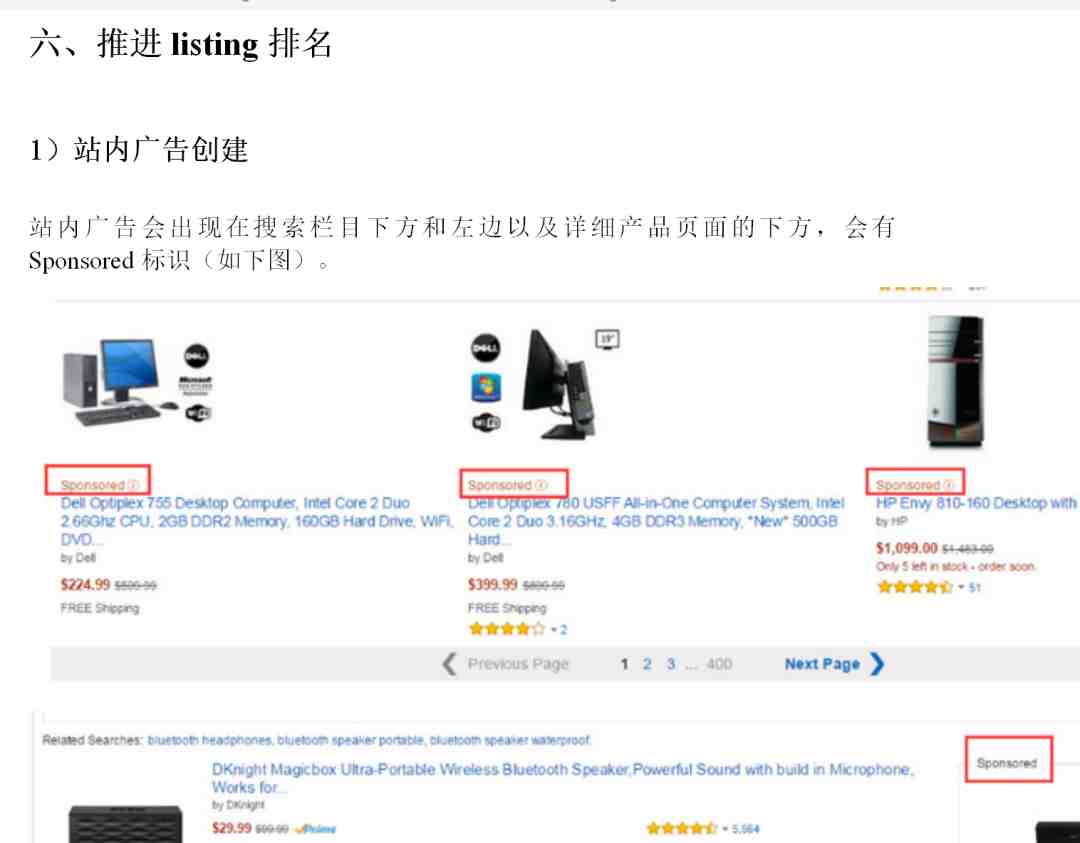The width and height of the screenshot is (1080, 843).
Task: Open the HP Envy 810-160 Desktop title link
Action: (x=976, y=503)
